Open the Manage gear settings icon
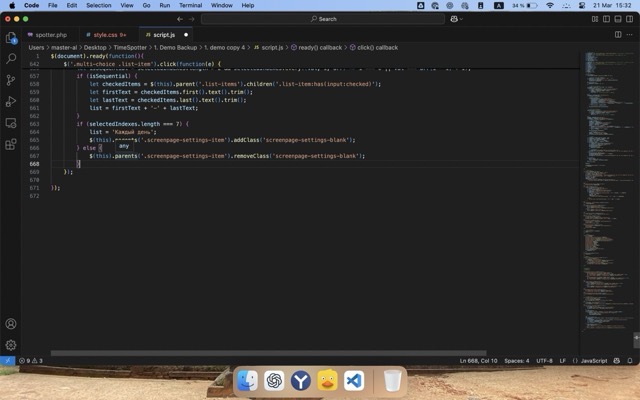Screen dimensions: 640x400 (11, 344)
